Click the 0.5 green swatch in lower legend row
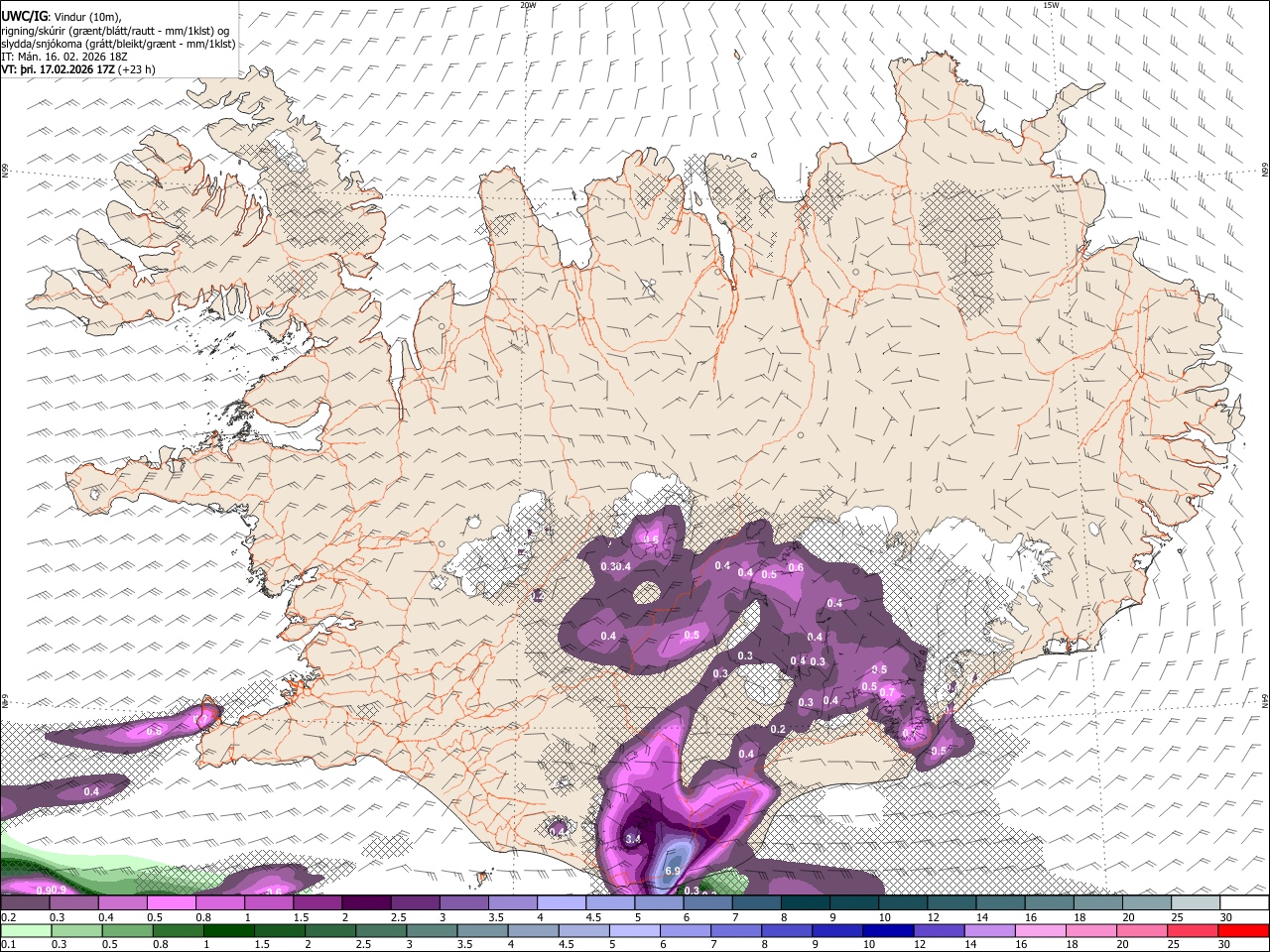 click(126, 930)
